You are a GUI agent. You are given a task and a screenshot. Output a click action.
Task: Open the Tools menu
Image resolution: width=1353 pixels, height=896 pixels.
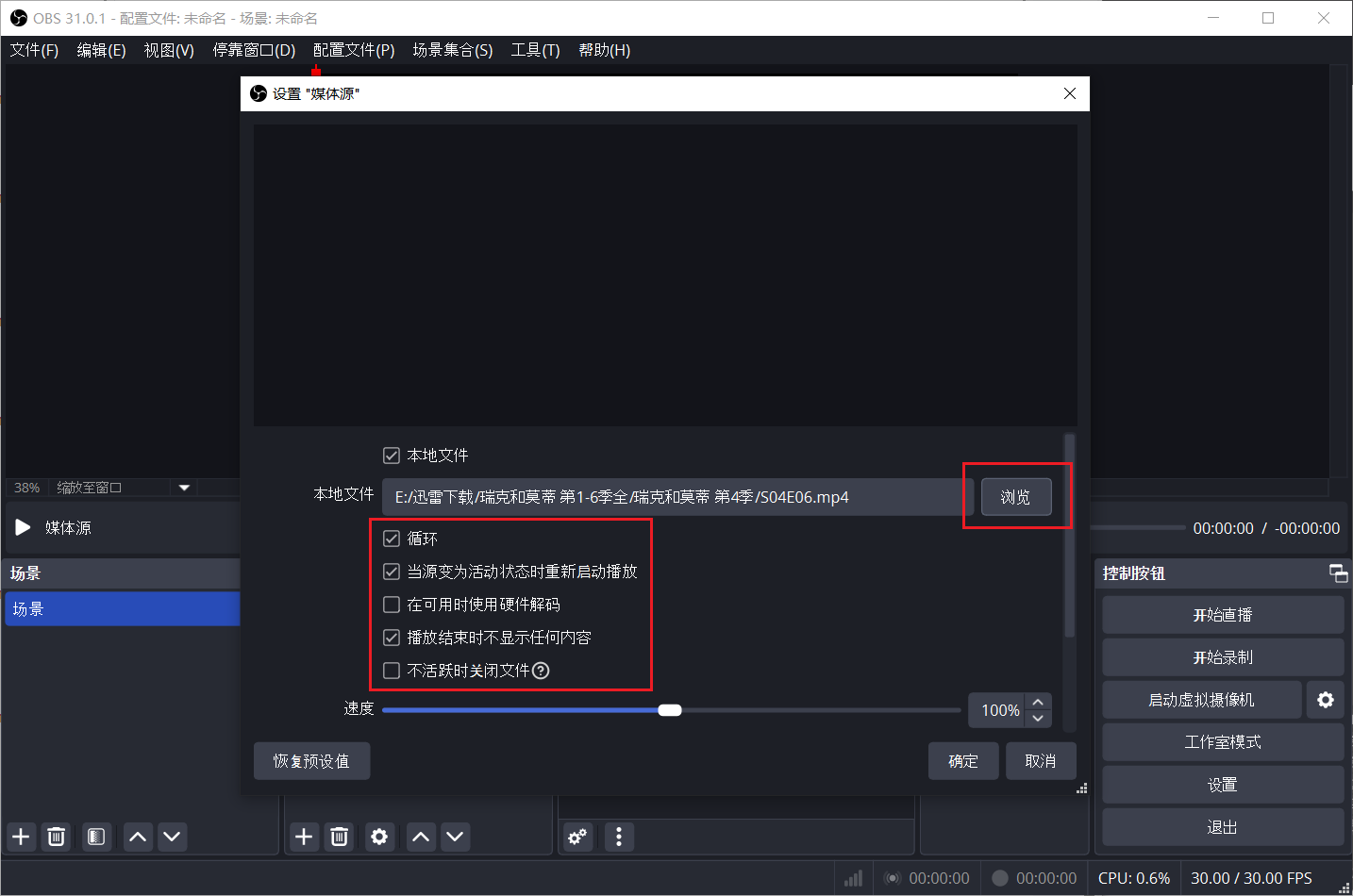[535, 50]
